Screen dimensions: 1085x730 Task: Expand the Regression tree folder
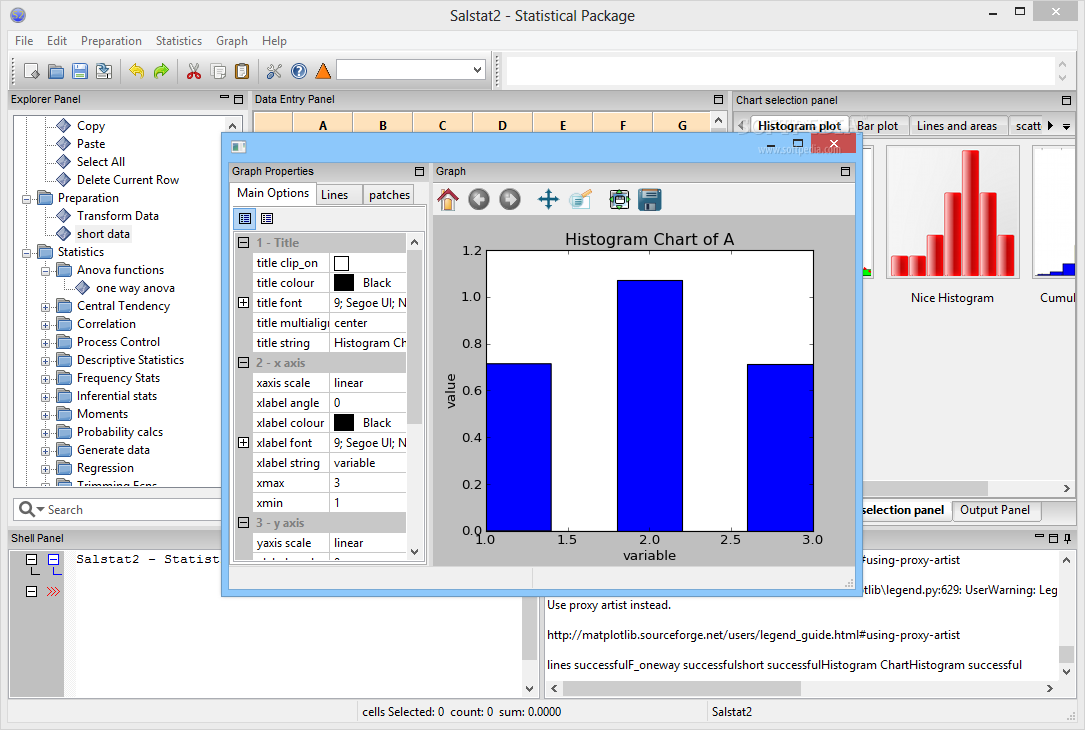[x=45, y=468]
